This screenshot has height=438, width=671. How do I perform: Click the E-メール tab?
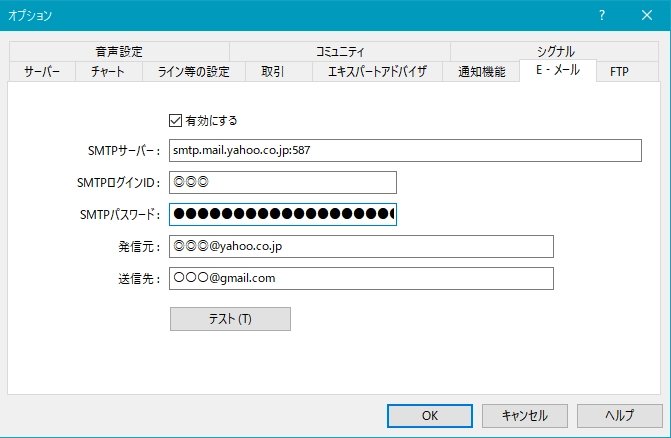point(558,70)
